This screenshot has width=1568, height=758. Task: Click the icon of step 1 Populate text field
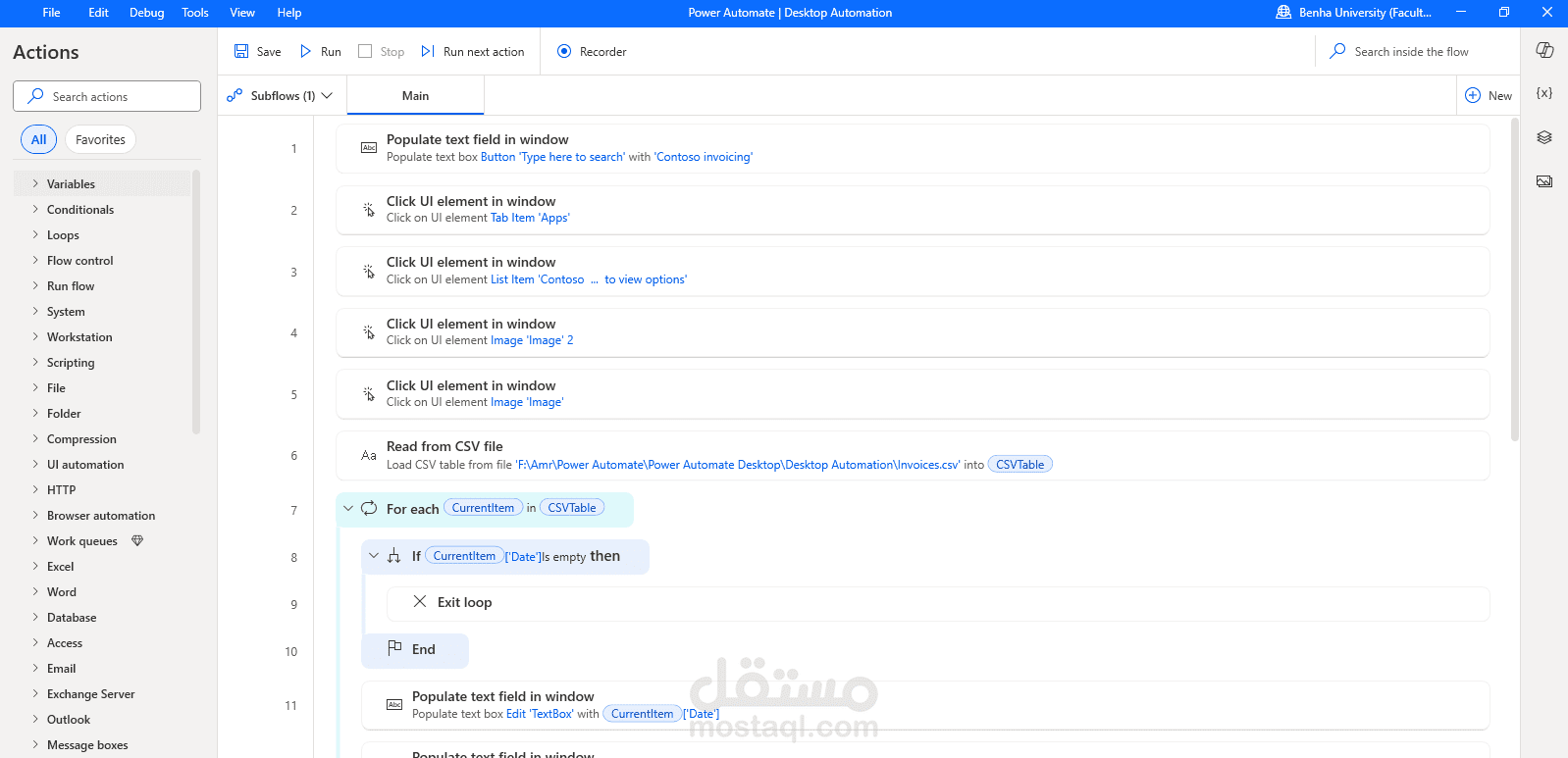369,148
